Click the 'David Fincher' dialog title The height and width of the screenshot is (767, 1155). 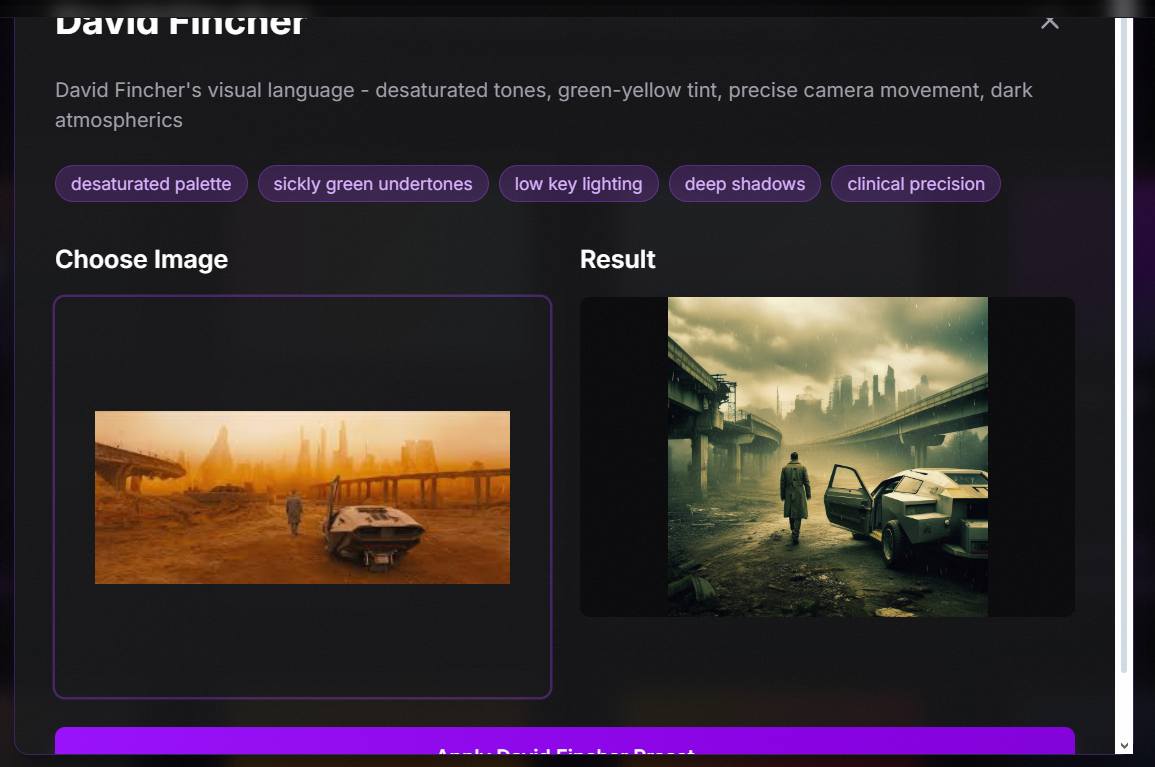(x=180, y=25)
